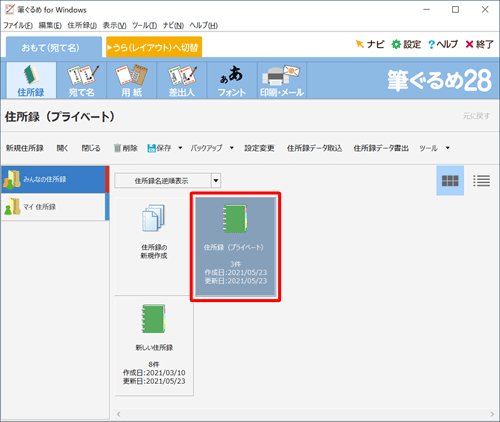Click 保存 floppy disk save button
The width and height of the screenshot is (500, 422).
(x=159, y=148)
